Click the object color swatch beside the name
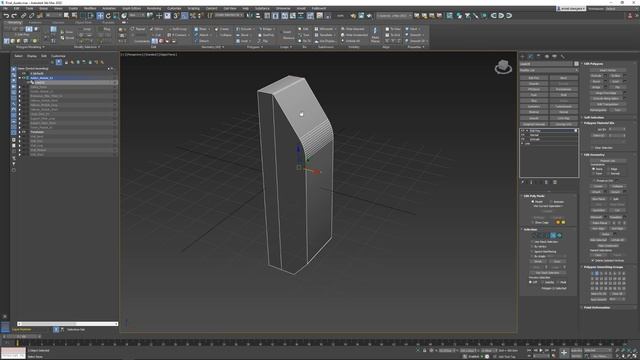The width and height of the screenshot is (640, 360). 576,64
